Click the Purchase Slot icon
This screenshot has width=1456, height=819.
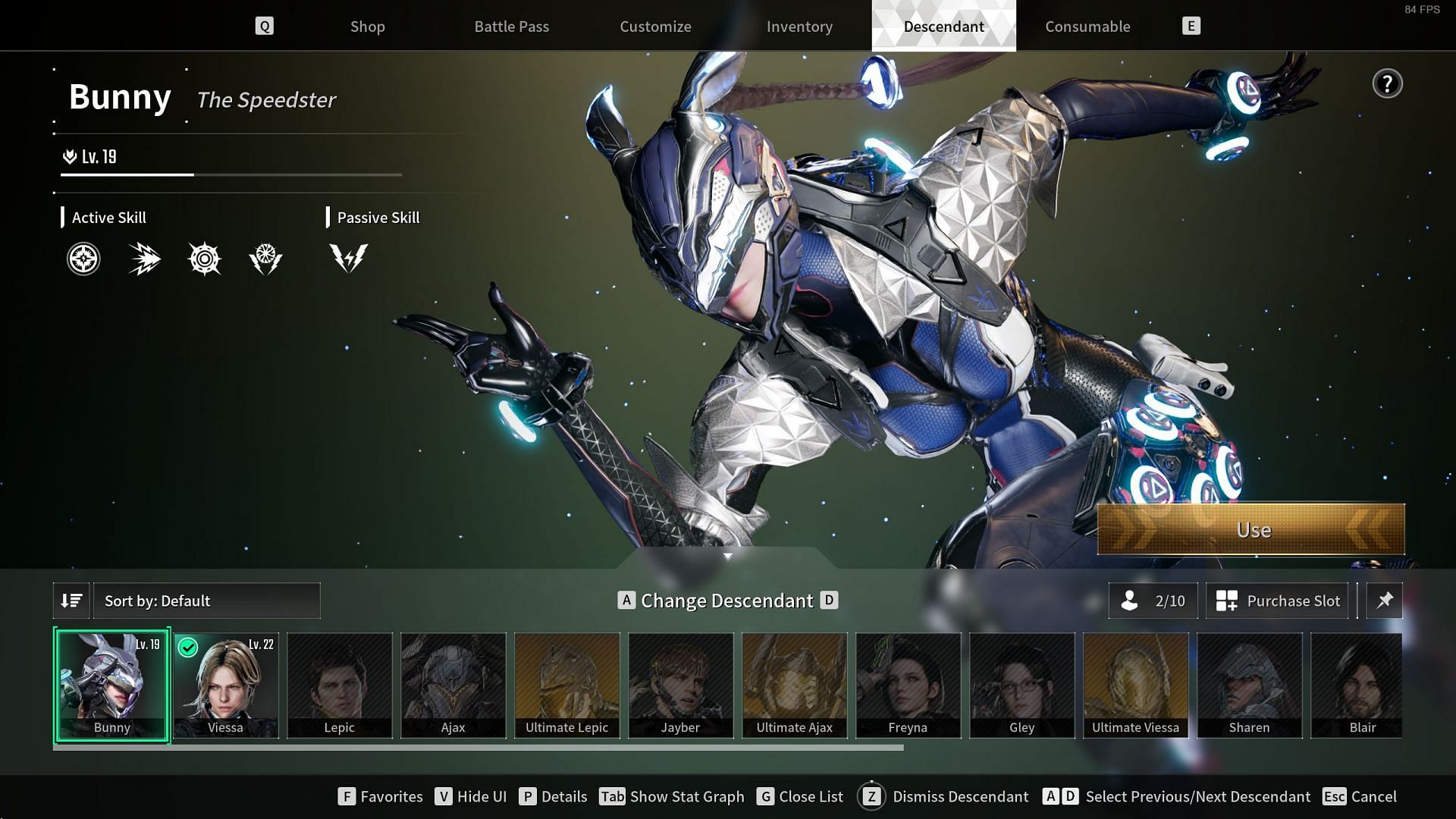tap(1226, 600)
